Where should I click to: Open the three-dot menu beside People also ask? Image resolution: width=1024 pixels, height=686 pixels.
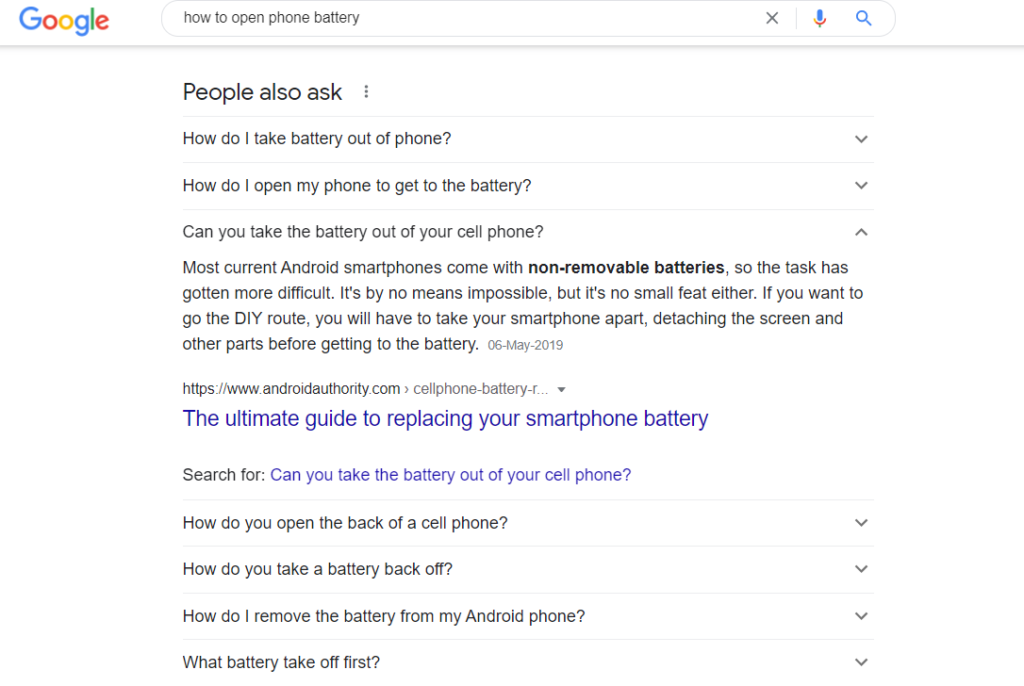(x=366, y=92)
